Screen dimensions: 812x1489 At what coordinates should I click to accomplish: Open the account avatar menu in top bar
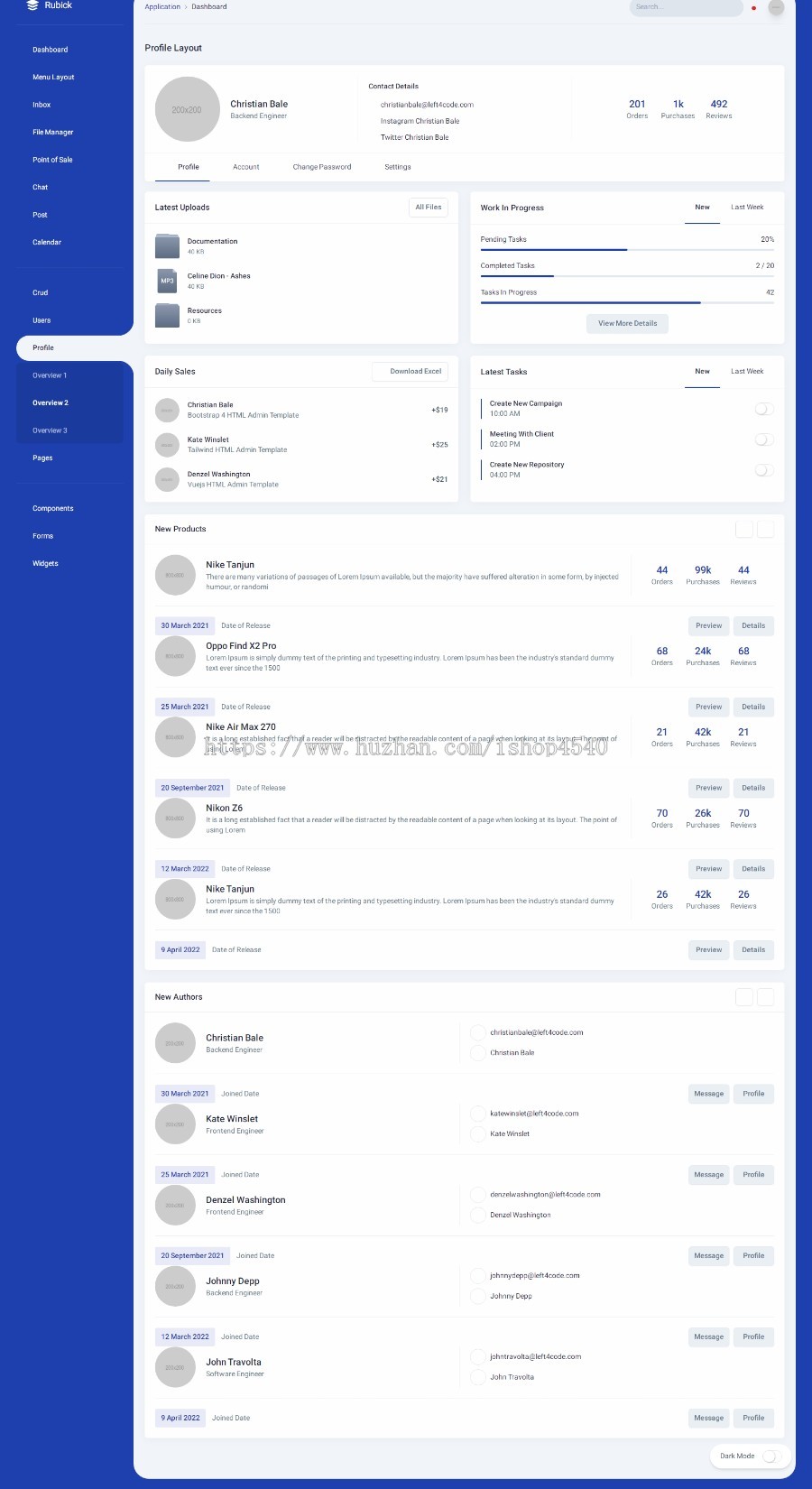tap(776, 7)
